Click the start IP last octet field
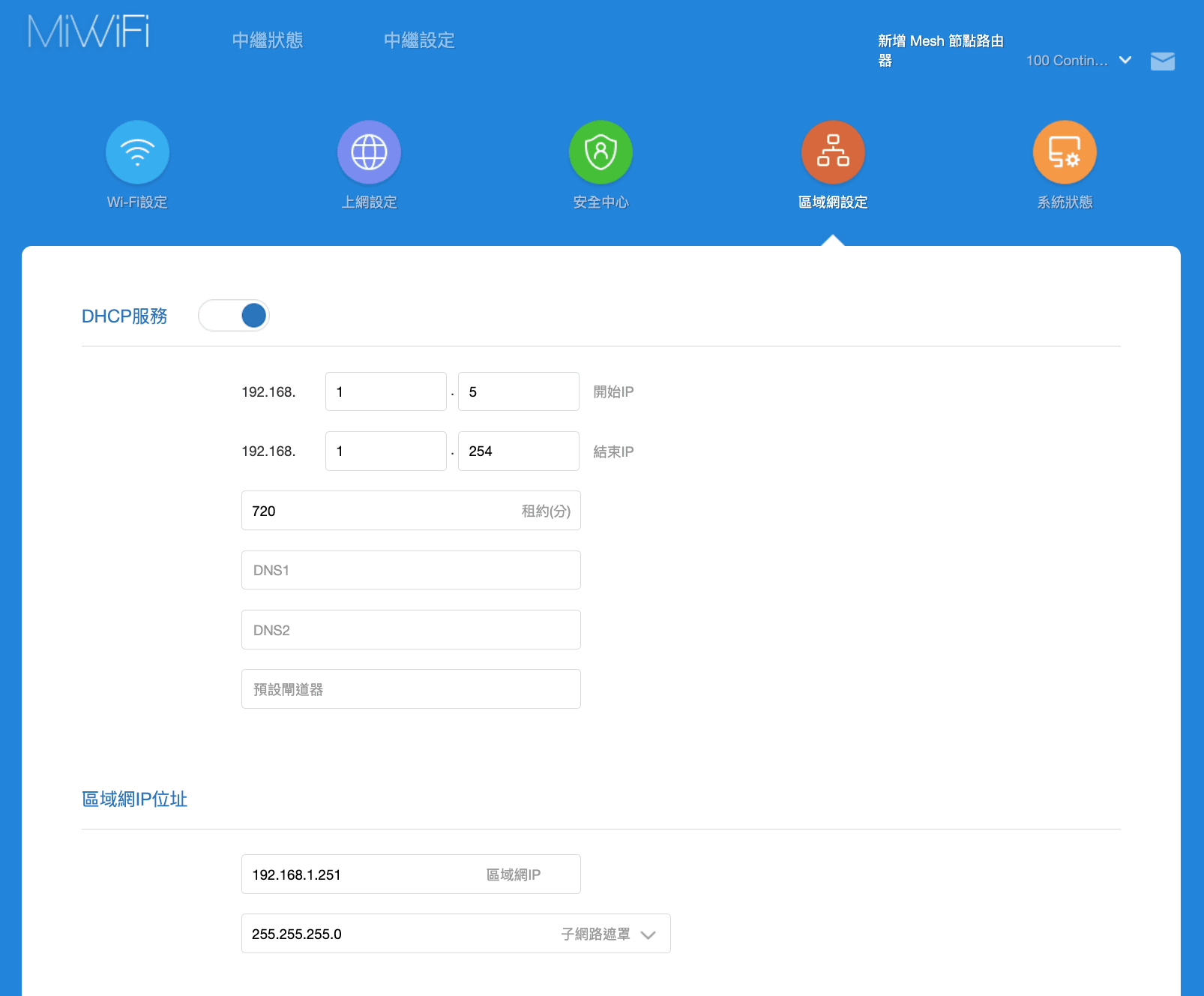Viewport: 1204px width, 996px height. click(518, 391)
